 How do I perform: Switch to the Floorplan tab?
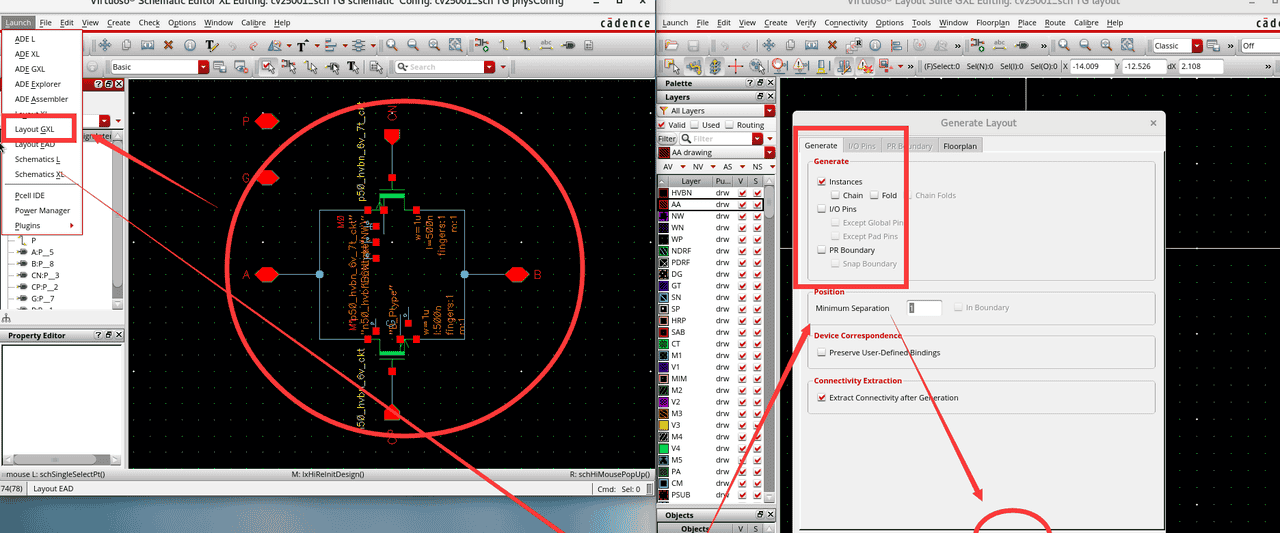960,146
